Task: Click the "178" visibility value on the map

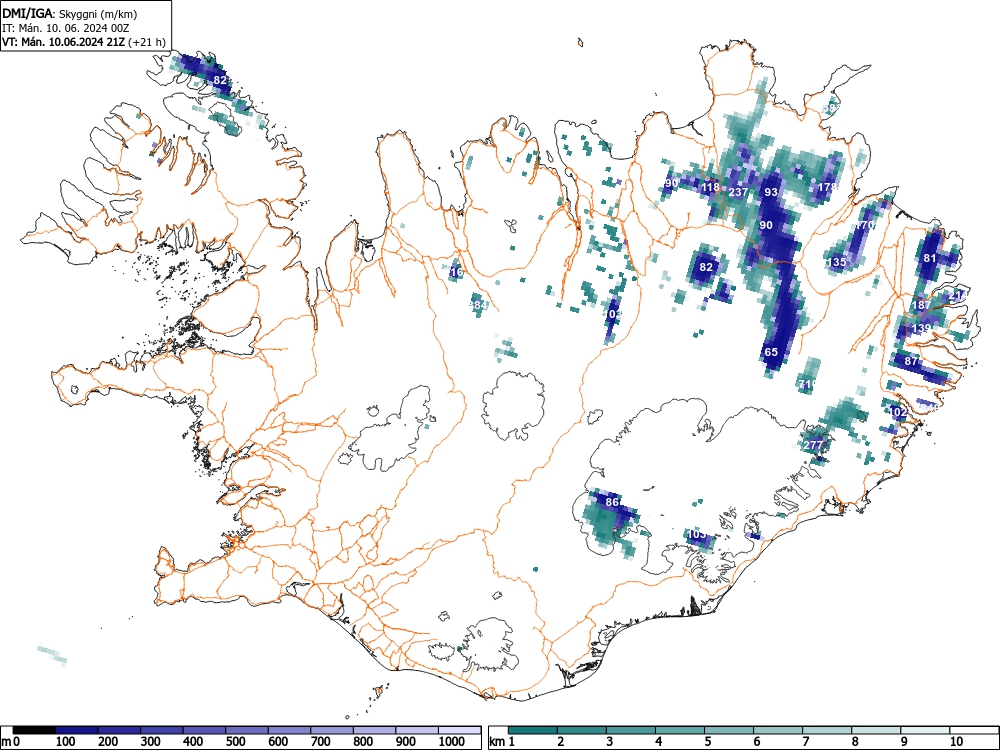Action: point(827,187)
